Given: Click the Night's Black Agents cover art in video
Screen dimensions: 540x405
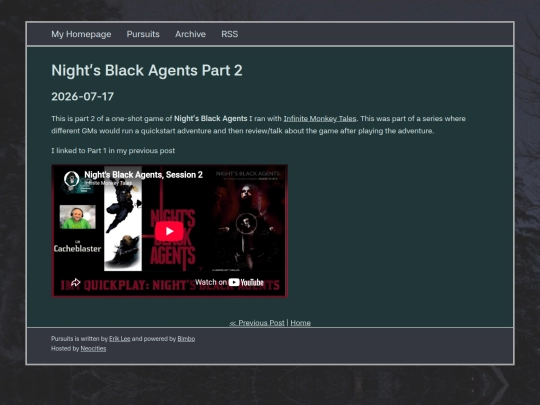Looking at the screenshot, I should [x=247, y=220].
